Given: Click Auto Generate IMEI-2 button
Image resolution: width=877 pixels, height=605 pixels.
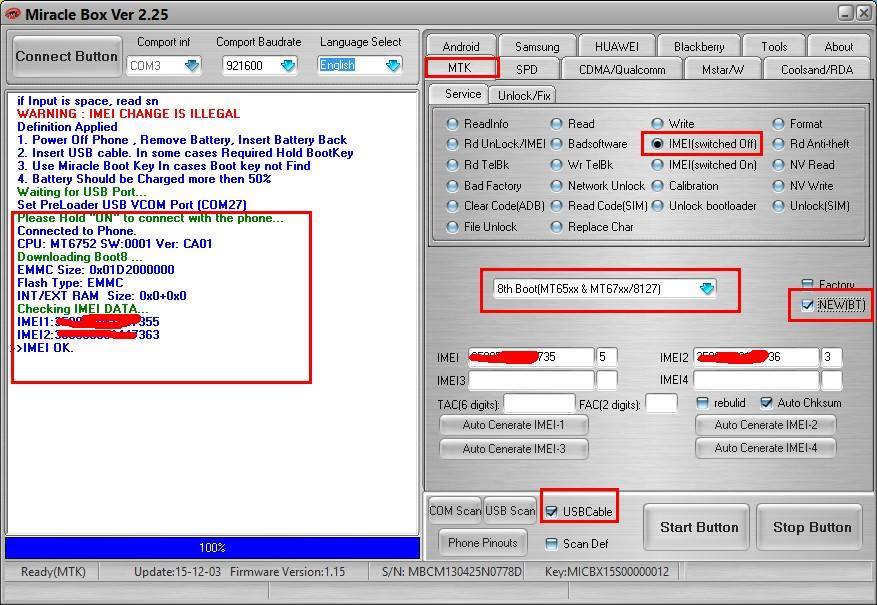Looking at the screenshot, I should pyautogui.click(x=766, y=425).
